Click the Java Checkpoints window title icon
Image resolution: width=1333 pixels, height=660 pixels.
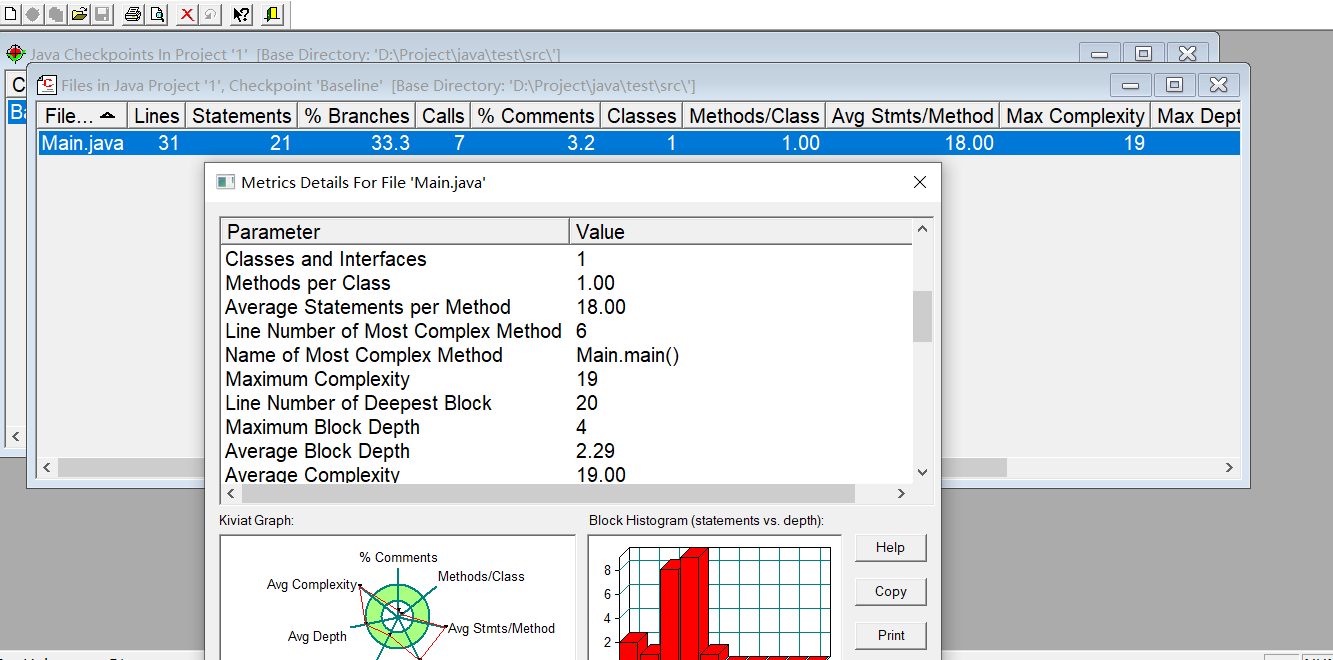[15, 54]
